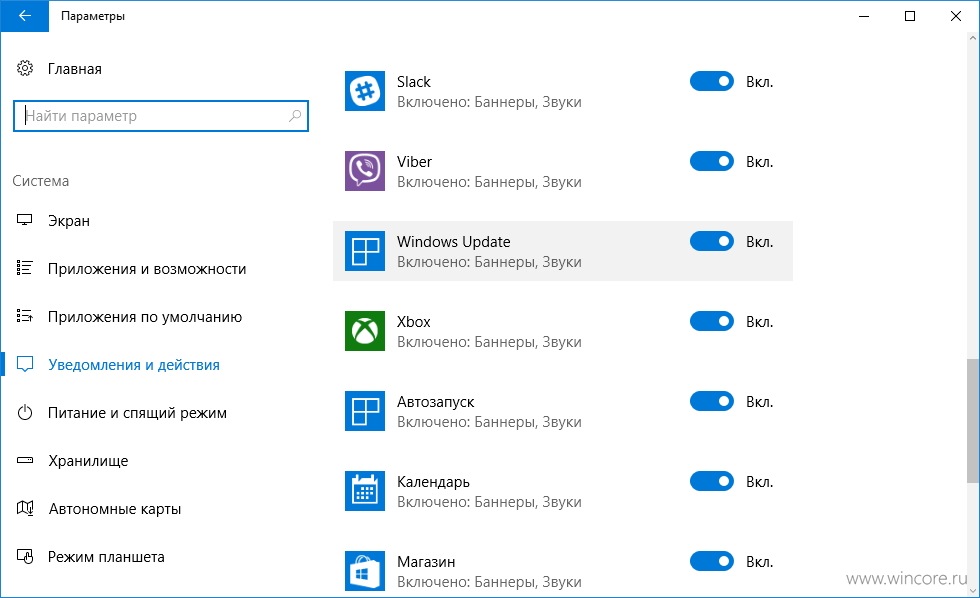Turn off Windows Update notifications switch
Viewport: 980px width, 598px height.
(x=711, y=241)
